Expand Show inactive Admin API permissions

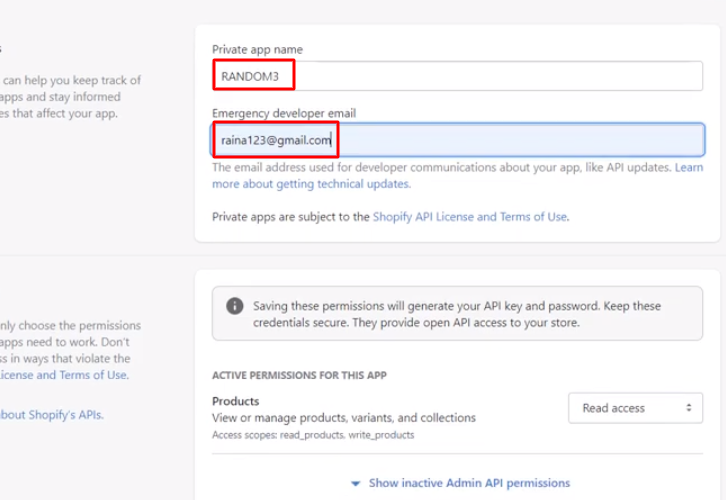460,483
